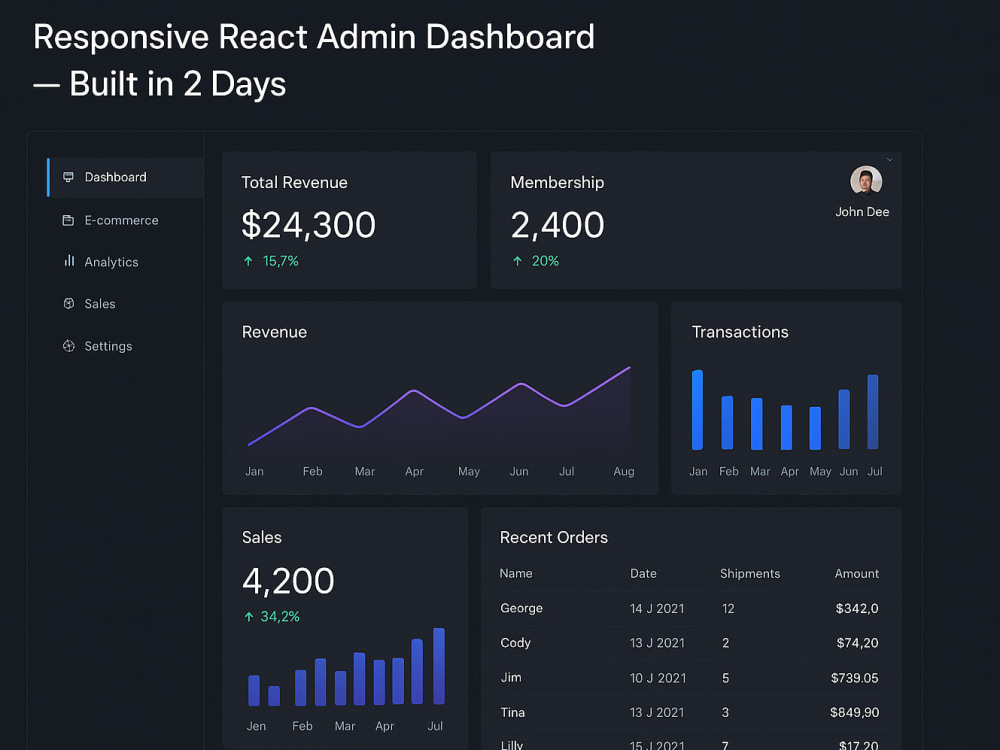This screenshot has height=750, width=1000.
Task: Click the Jul bar in Transactions chart
Action: 873,411
